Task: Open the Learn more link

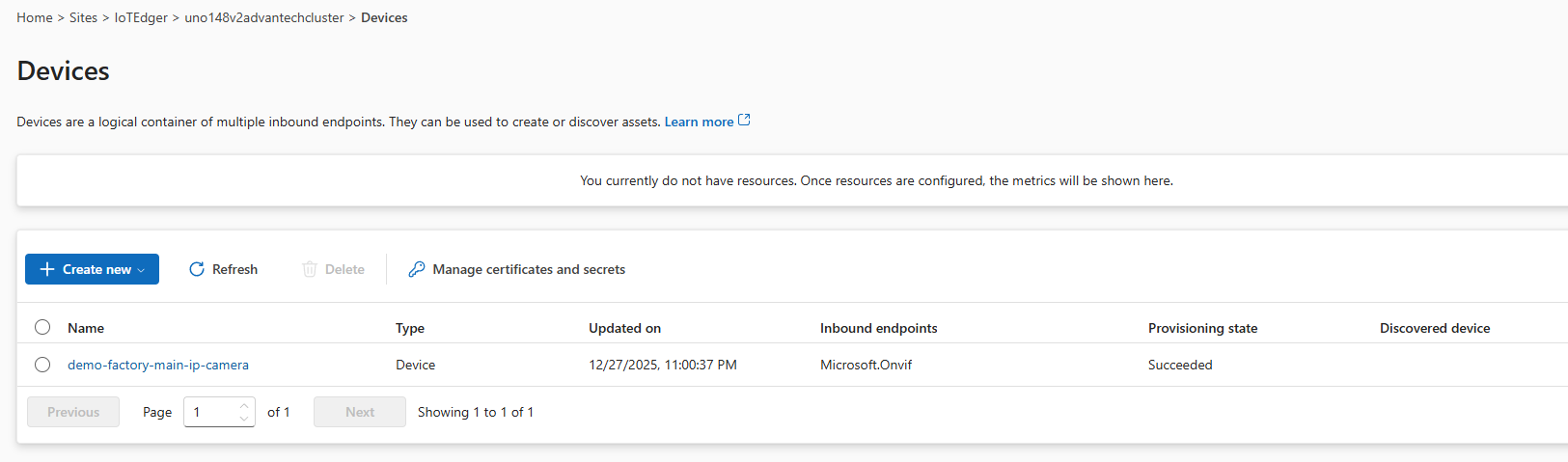Action: 699,122
